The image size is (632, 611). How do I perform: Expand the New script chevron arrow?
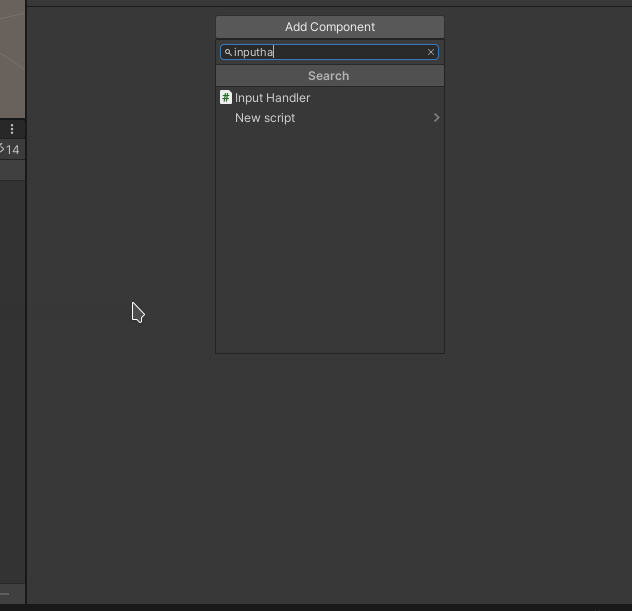pyautogui.click(x=437, y=118)
